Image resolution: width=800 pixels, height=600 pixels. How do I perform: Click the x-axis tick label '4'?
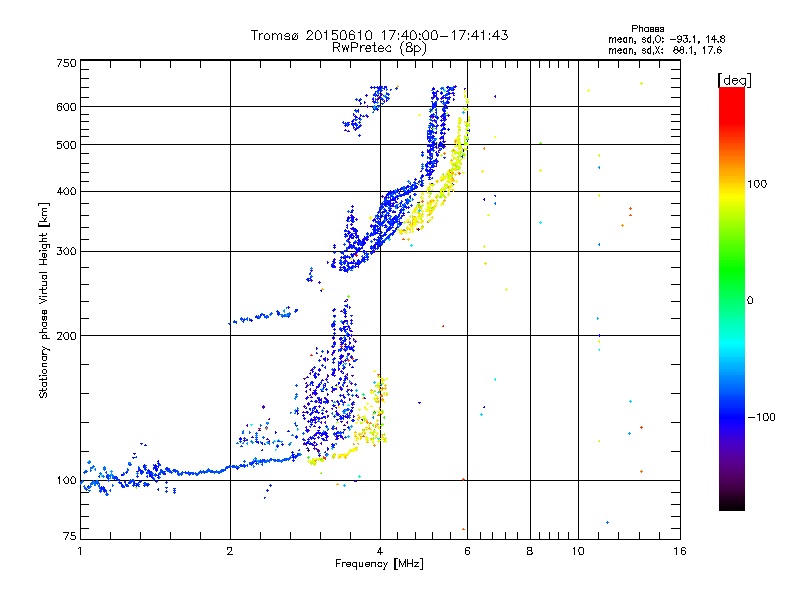[x=380, y=551]
